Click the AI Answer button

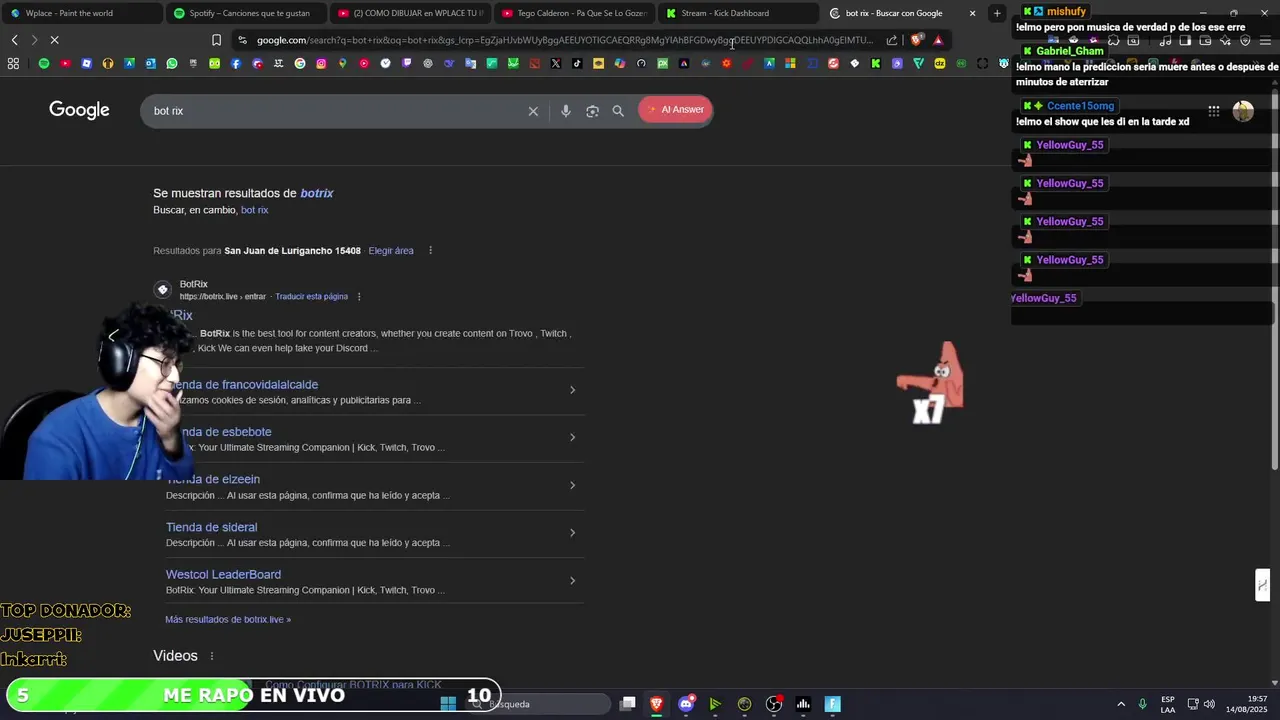[676, 110]
